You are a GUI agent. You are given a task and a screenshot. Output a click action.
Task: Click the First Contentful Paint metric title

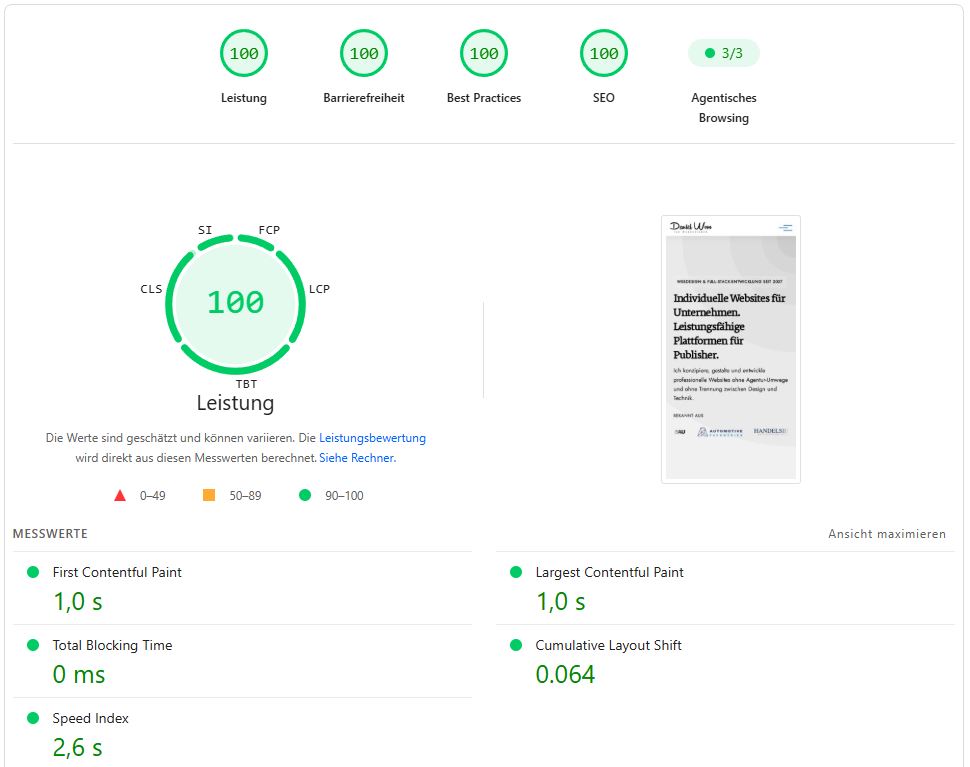[117, 572]
